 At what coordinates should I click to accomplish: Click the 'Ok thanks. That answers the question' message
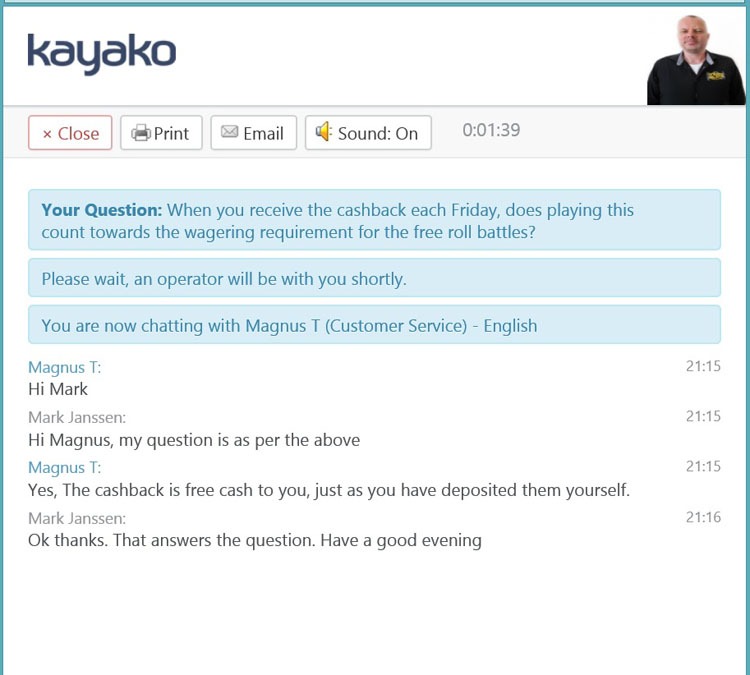point(255,541)
